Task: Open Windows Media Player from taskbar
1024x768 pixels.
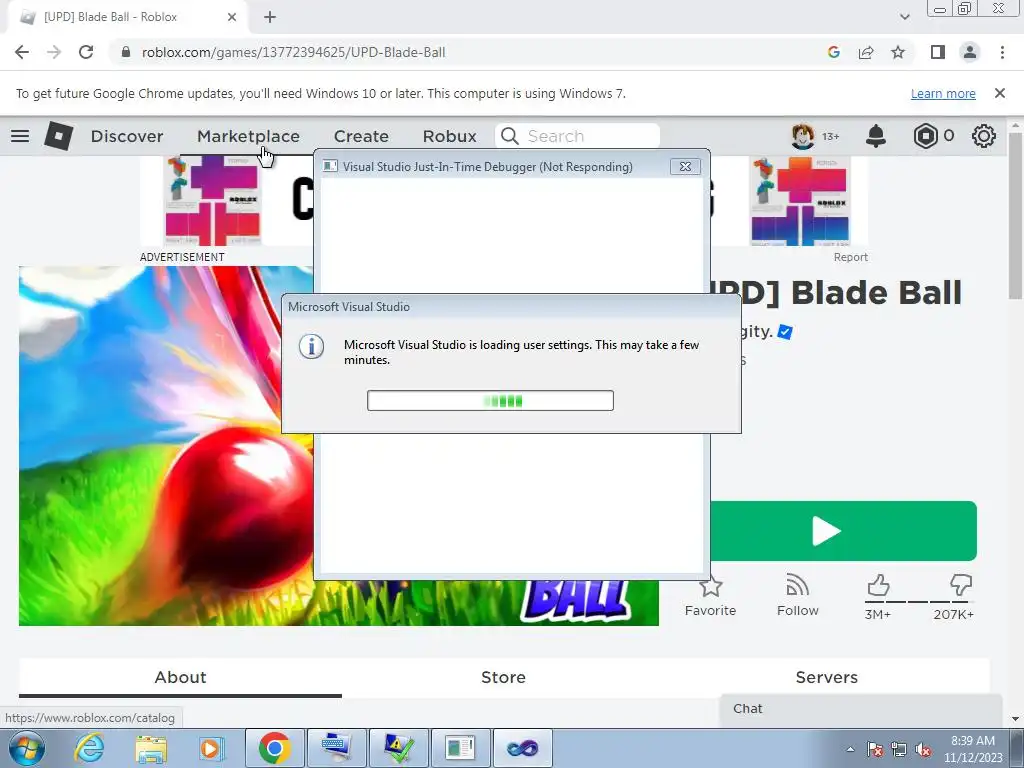Action: coord(211,748)
